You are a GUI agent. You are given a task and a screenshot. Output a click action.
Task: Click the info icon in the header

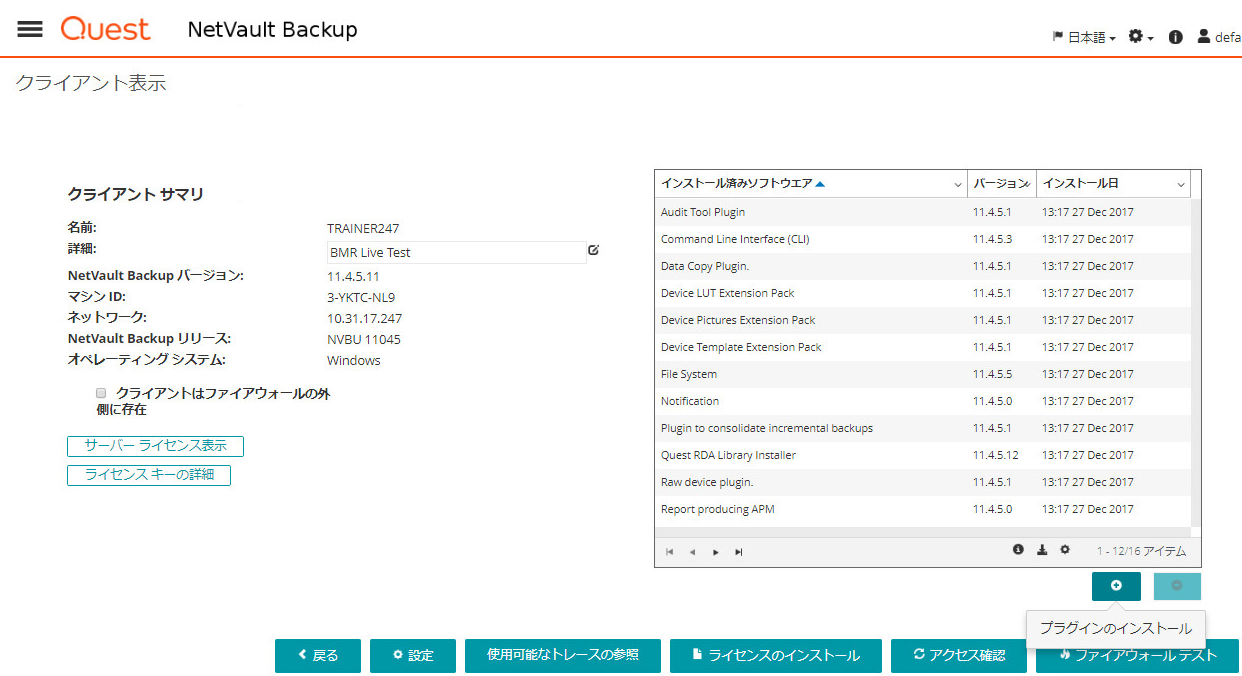point(1176,37)
